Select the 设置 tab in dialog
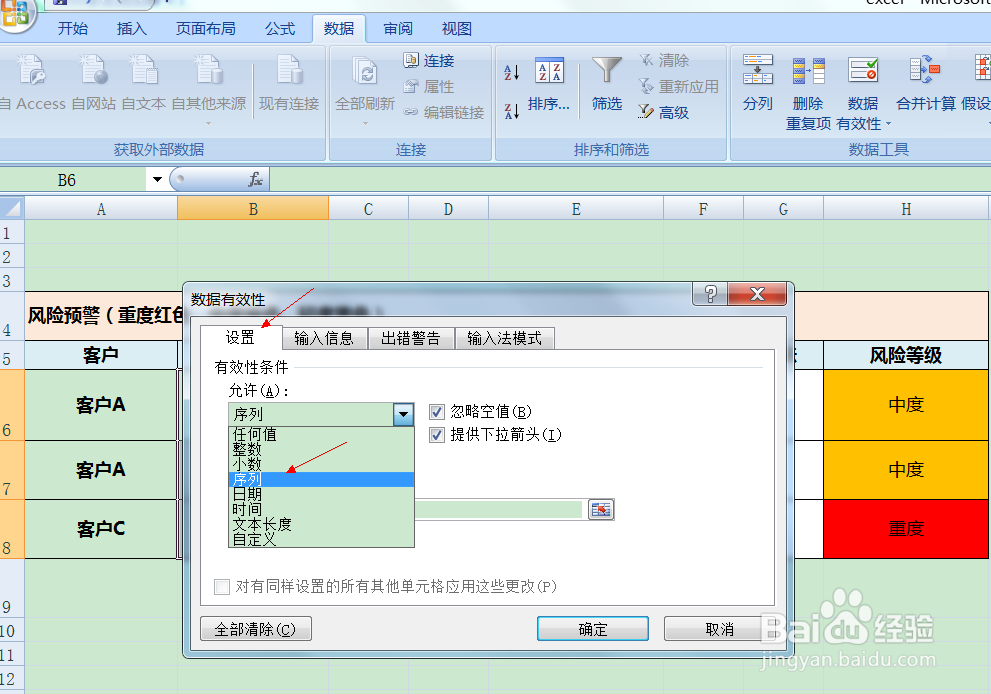The height and width of the screenshot is (694, 991). pyautogui.click(x=240, y=337)
